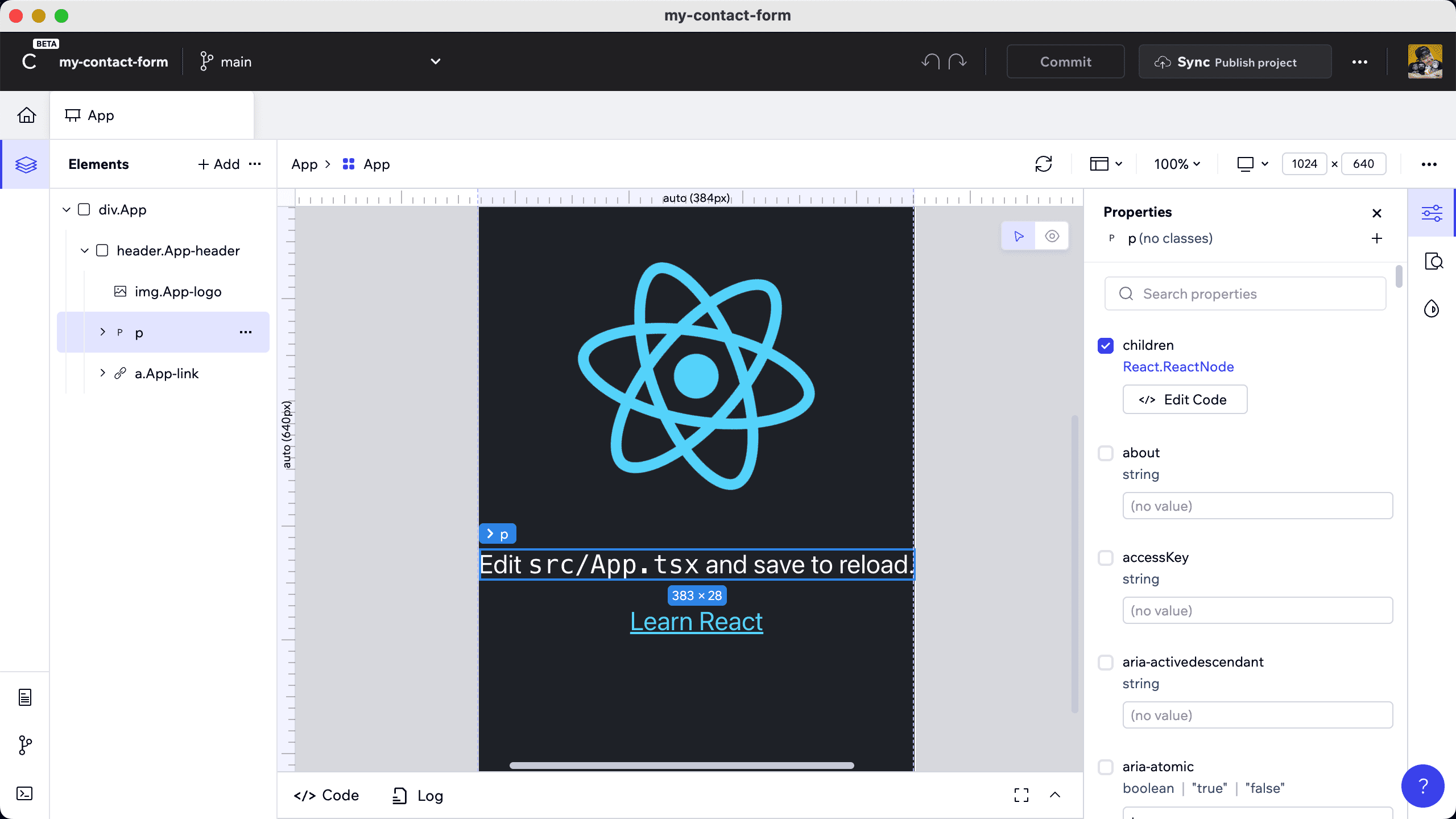Viewport: 1456px width, 819px height.
Task: Select the div.App tree row
Action: 163,210
